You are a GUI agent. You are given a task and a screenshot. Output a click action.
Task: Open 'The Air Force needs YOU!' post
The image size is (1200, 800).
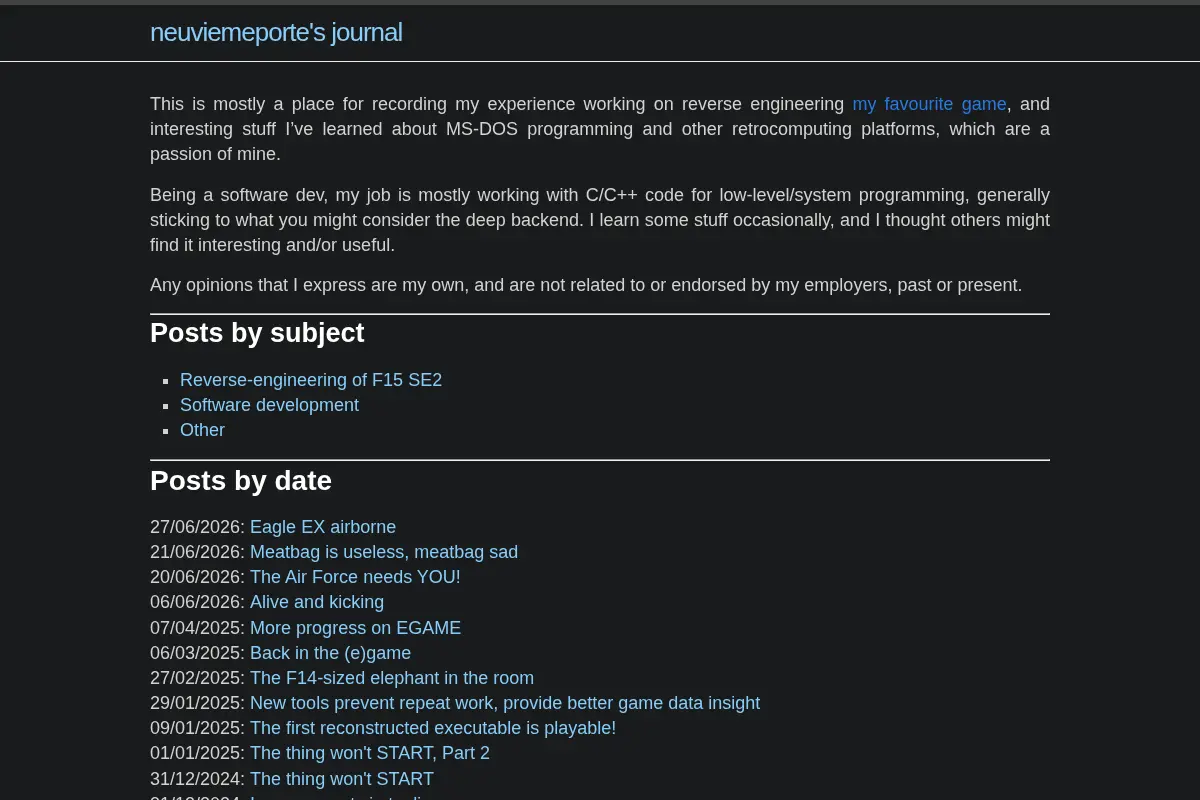355,577
